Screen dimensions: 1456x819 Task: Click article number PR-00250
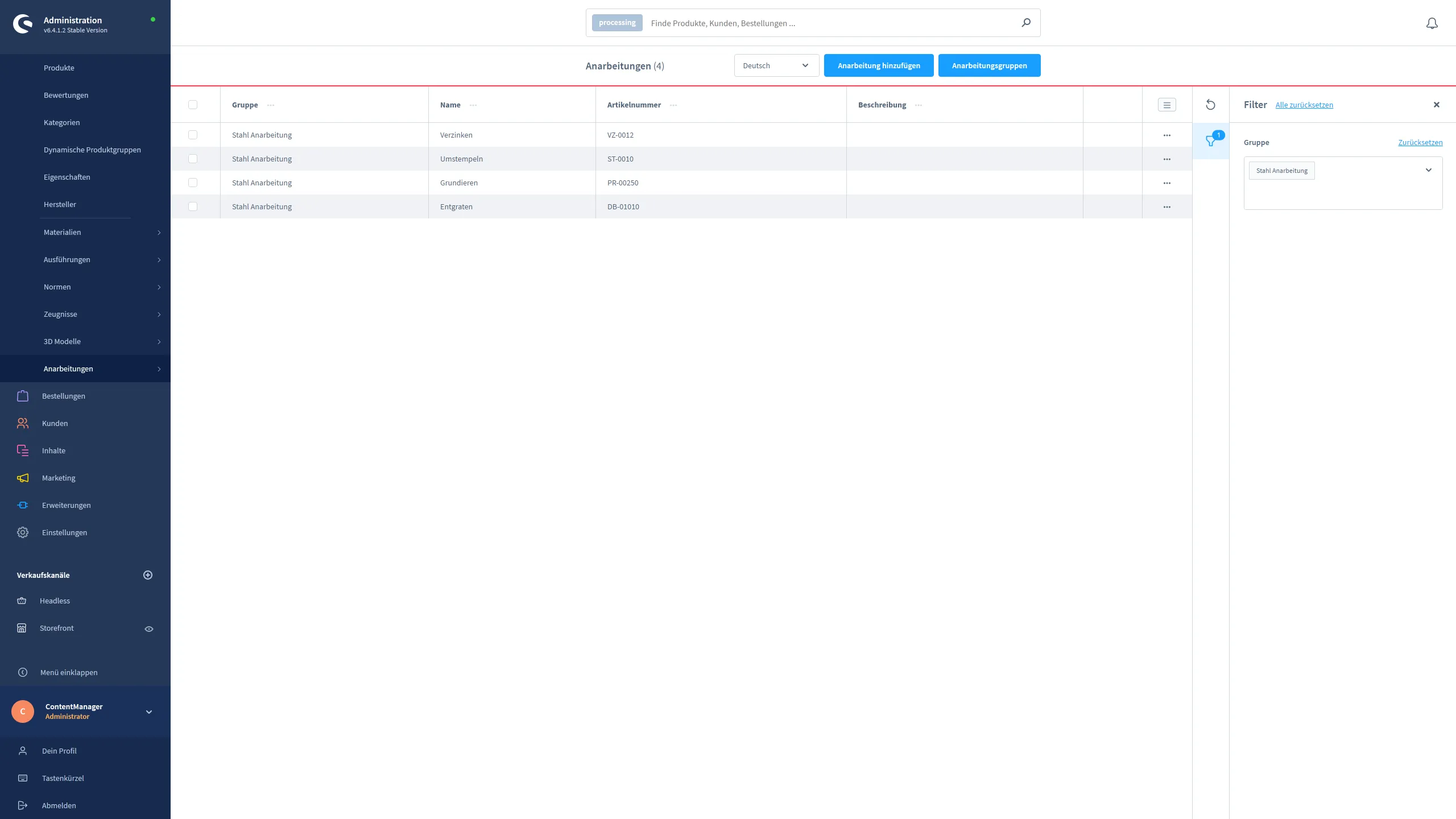[x=623, y=183]
